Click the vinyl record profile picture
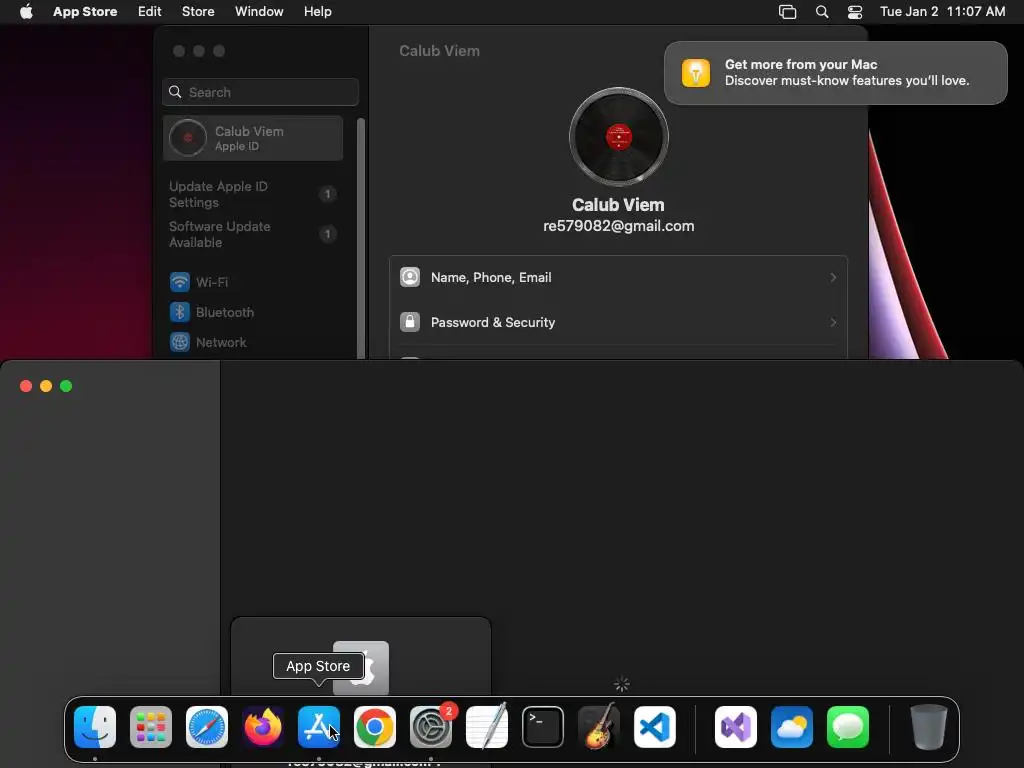The width and height of the screenshot is (1024, 768). click(x=618, y=137)
